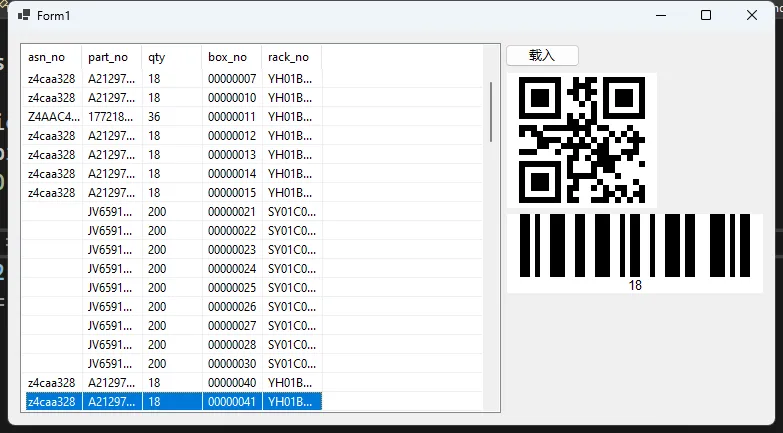The image size is (783, 433).
Task: Select the Z4AAC4... row asn_no cell
Action: point(53,117)
